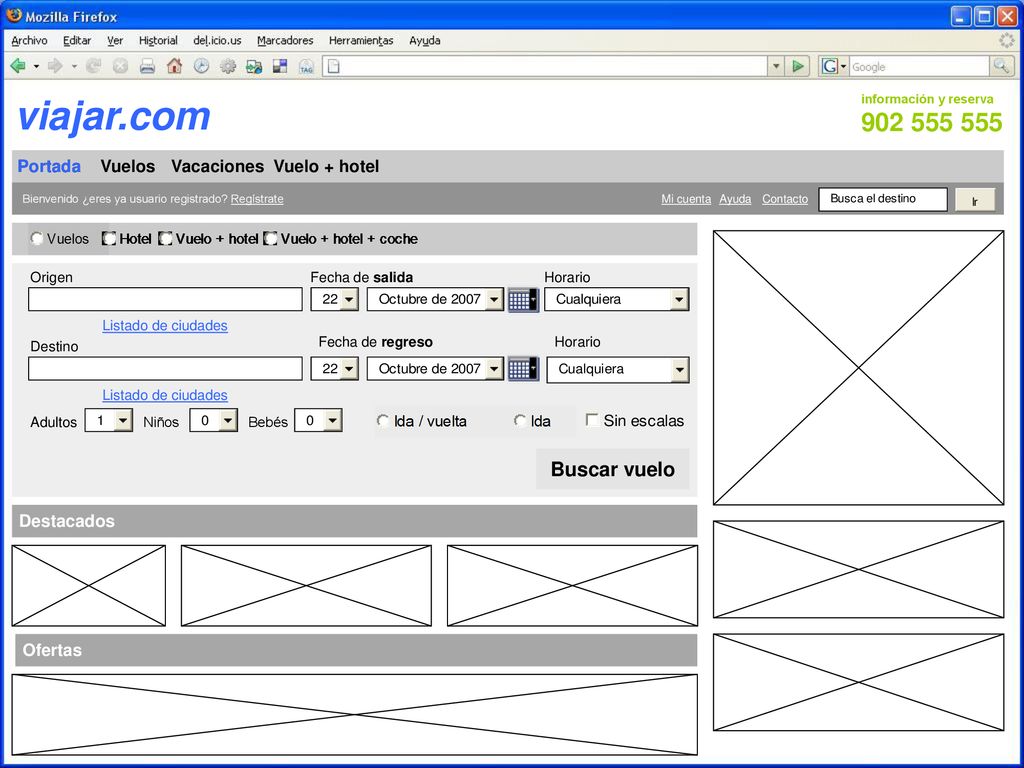Switch to the Vacaciones tab
Viewport: 1024px width, 768px height.
pos(217,167)
